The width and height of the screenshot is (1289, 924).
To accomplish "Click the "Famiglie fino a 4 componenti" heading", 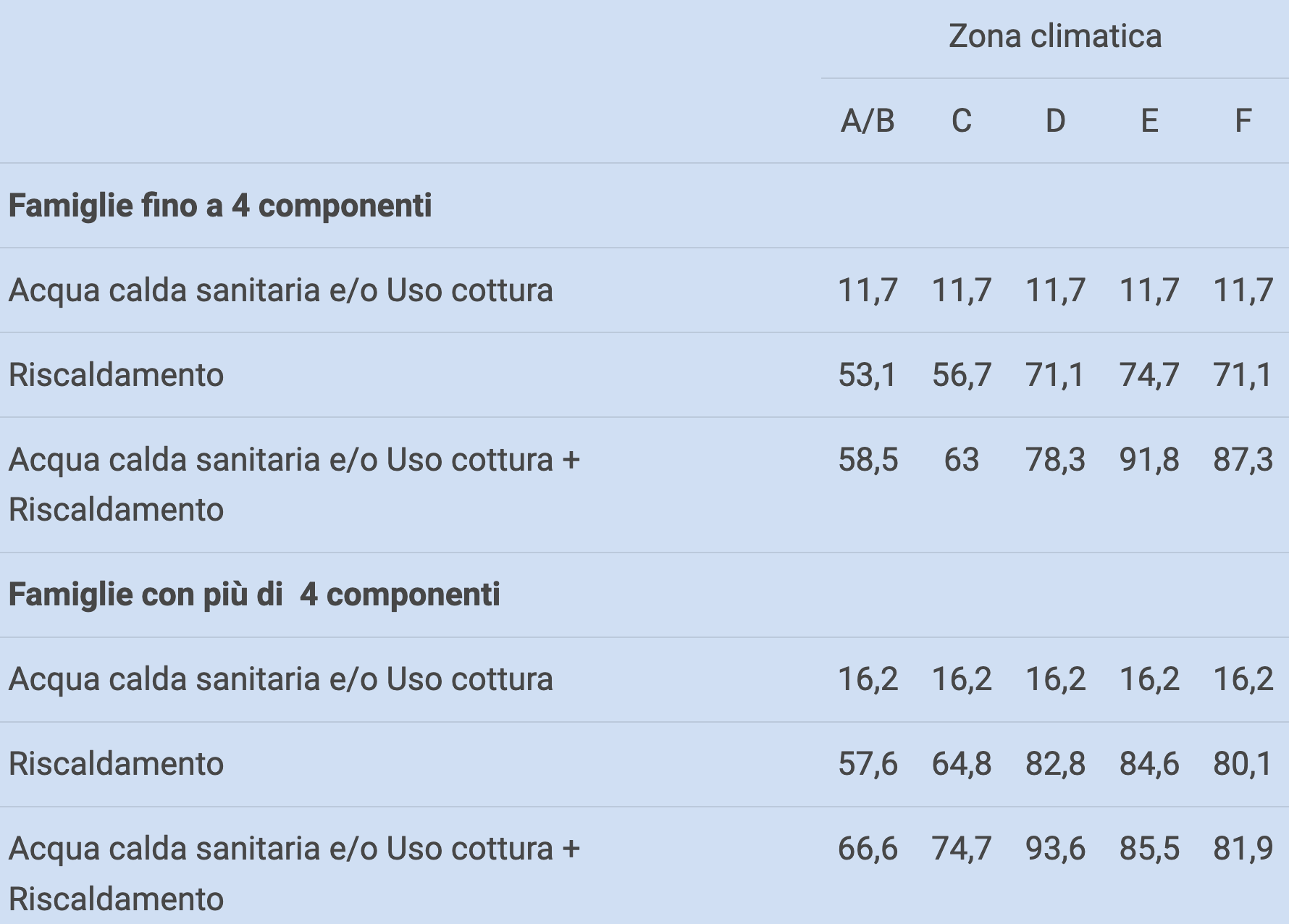I will (x=220, y=206).
